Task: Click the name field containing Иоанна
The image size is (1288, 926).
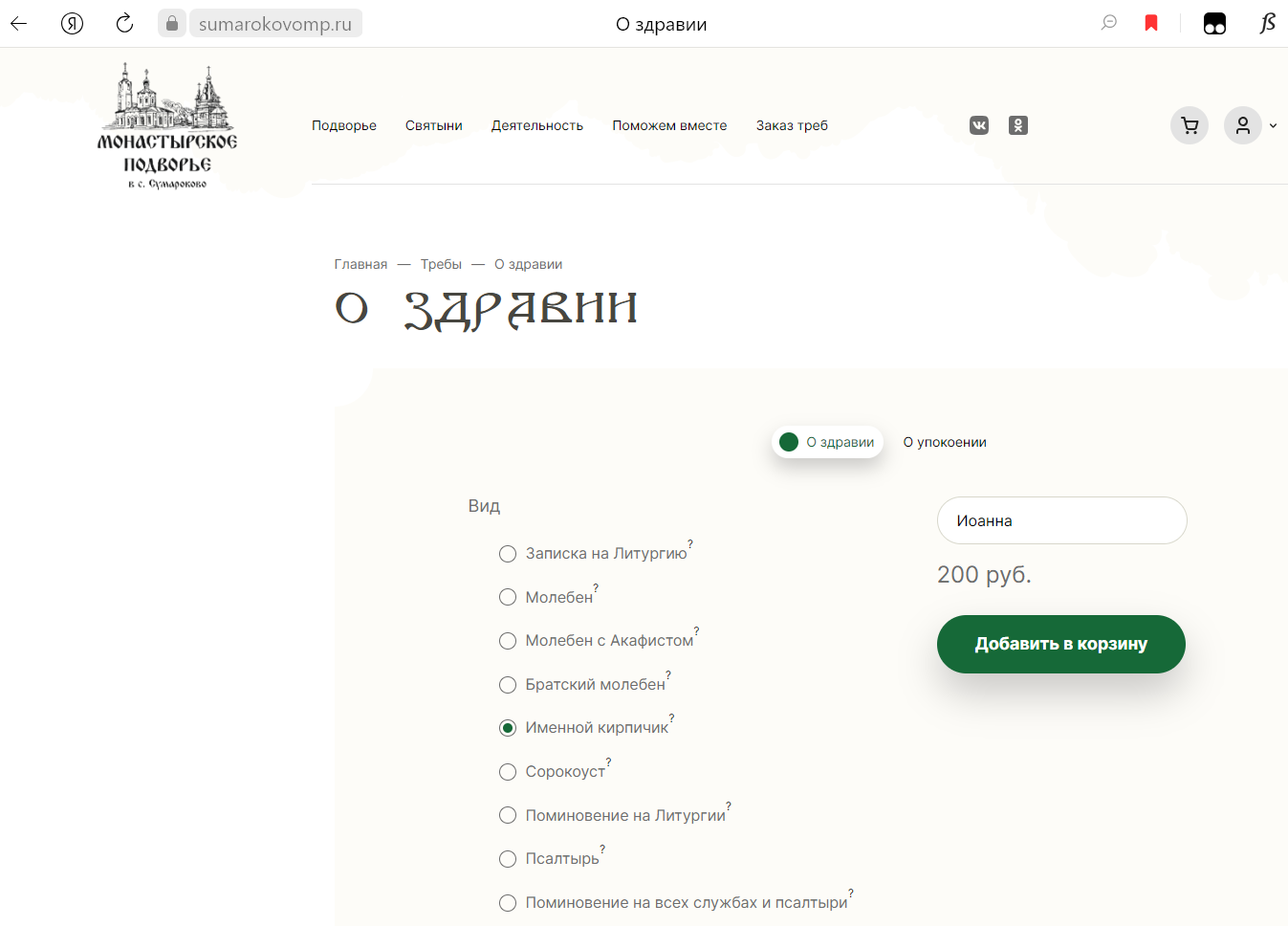Action: [1061, 520]
